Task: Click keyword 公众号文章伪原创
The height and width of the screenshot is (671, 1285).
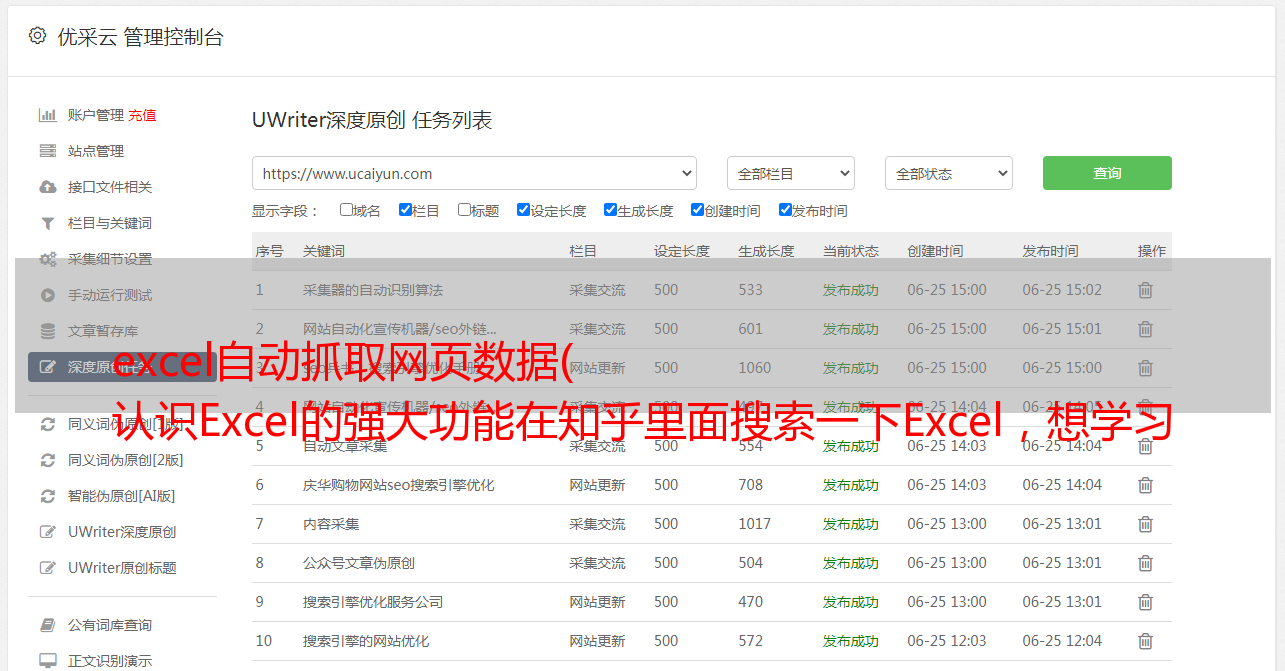Action: point(359,563)
